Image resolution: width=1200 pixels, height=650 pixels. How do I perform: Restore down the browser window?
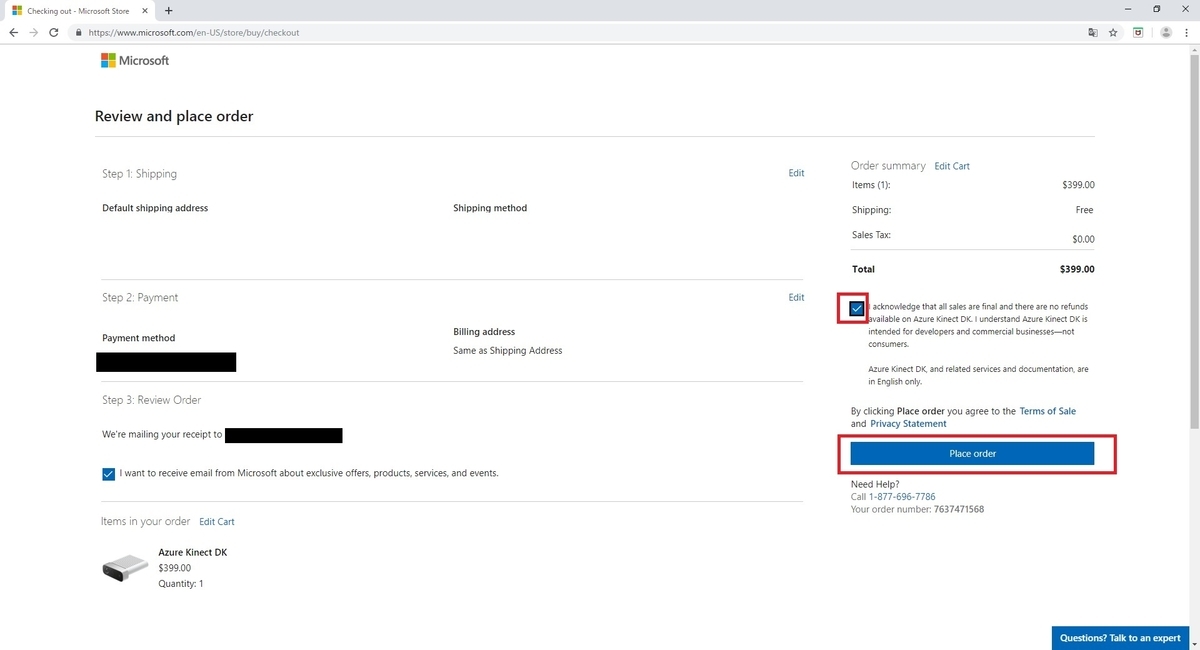[1157, 9]
